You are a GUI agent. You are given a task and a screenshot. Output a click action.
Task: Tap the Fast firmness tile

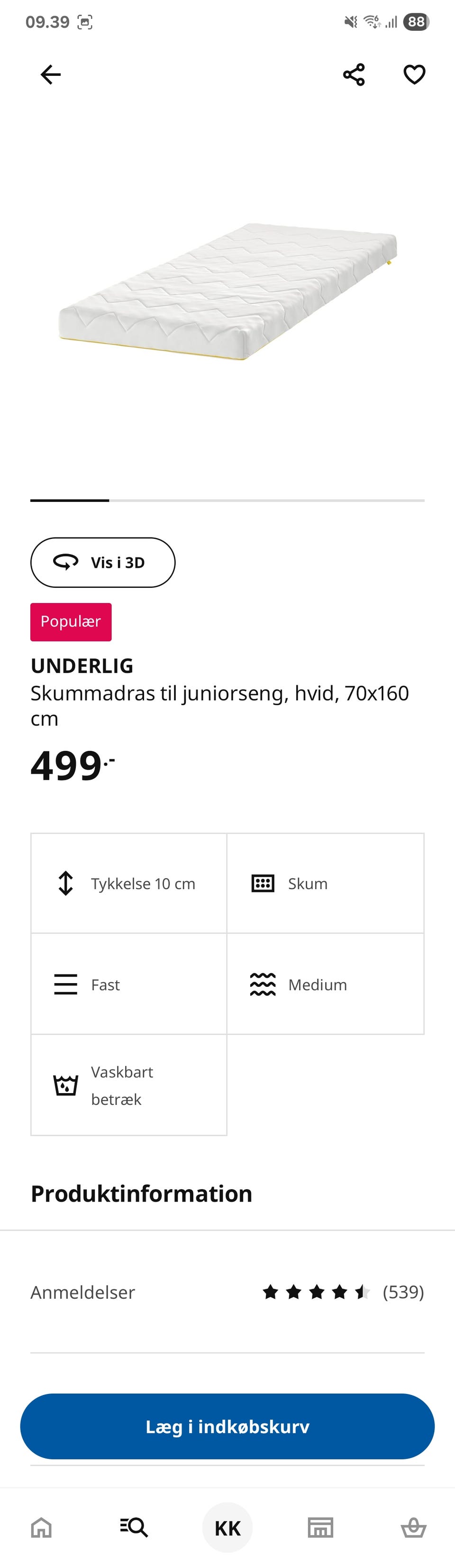[129, 984]
